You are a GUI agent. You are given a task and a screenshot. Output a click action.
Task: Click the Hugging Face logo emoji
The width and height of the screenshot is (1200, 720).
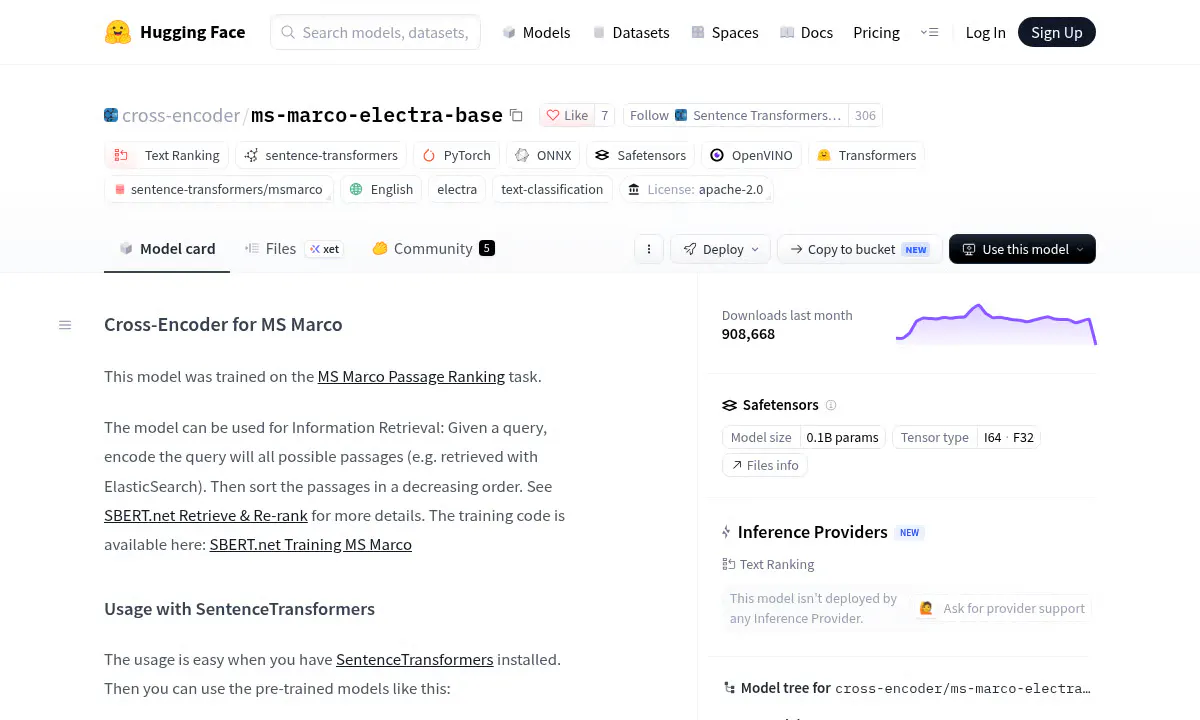tap(118, 32)
